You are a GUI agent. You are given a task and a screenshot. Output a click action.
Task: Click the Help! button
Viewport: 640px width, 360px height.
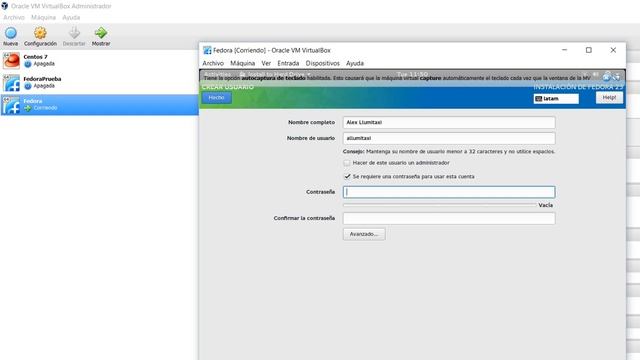click(609, 98)
